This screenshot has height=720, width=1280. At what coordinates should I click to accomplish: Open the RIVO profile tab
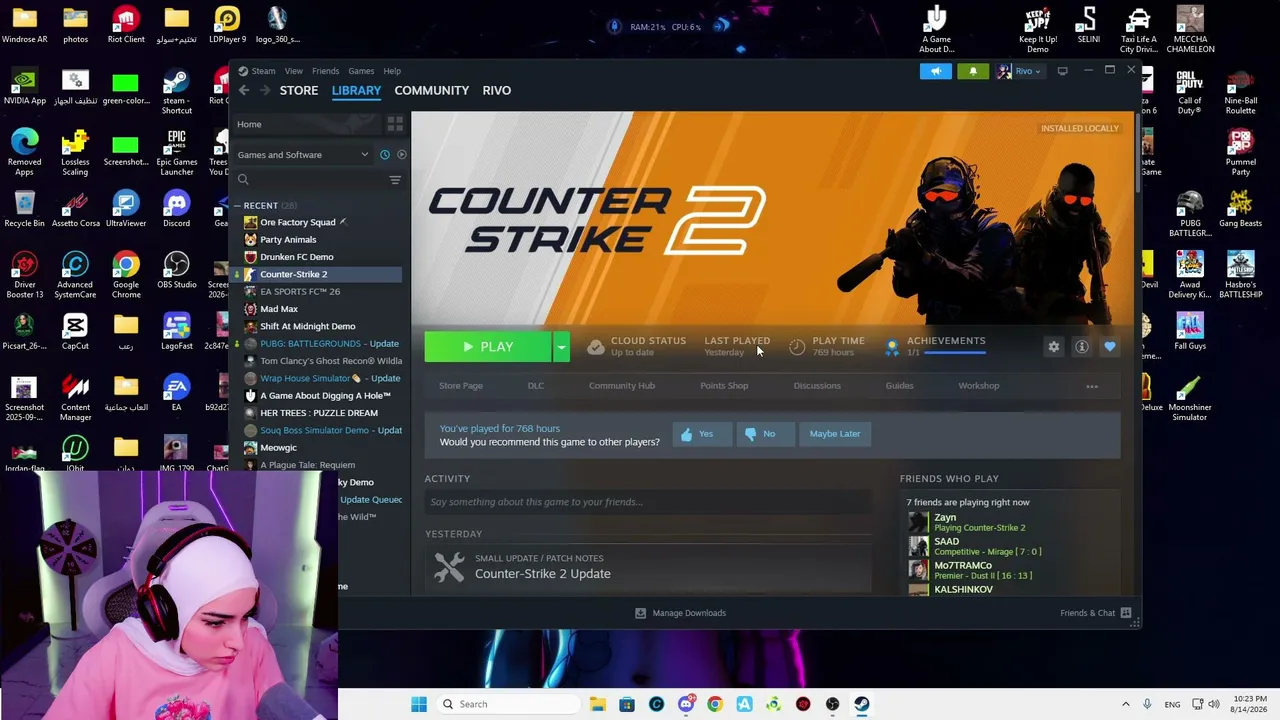click(497, 90)
